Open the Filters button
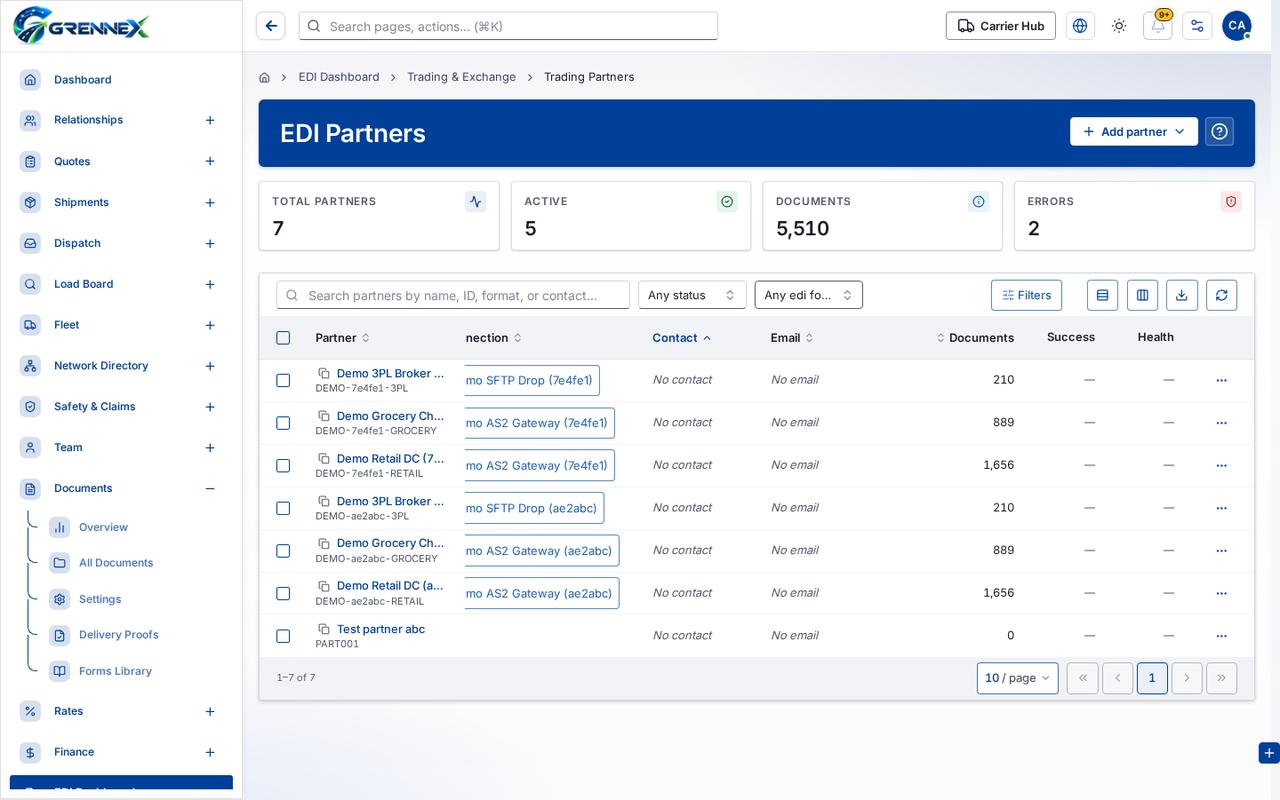 (x=1026, y=295)
